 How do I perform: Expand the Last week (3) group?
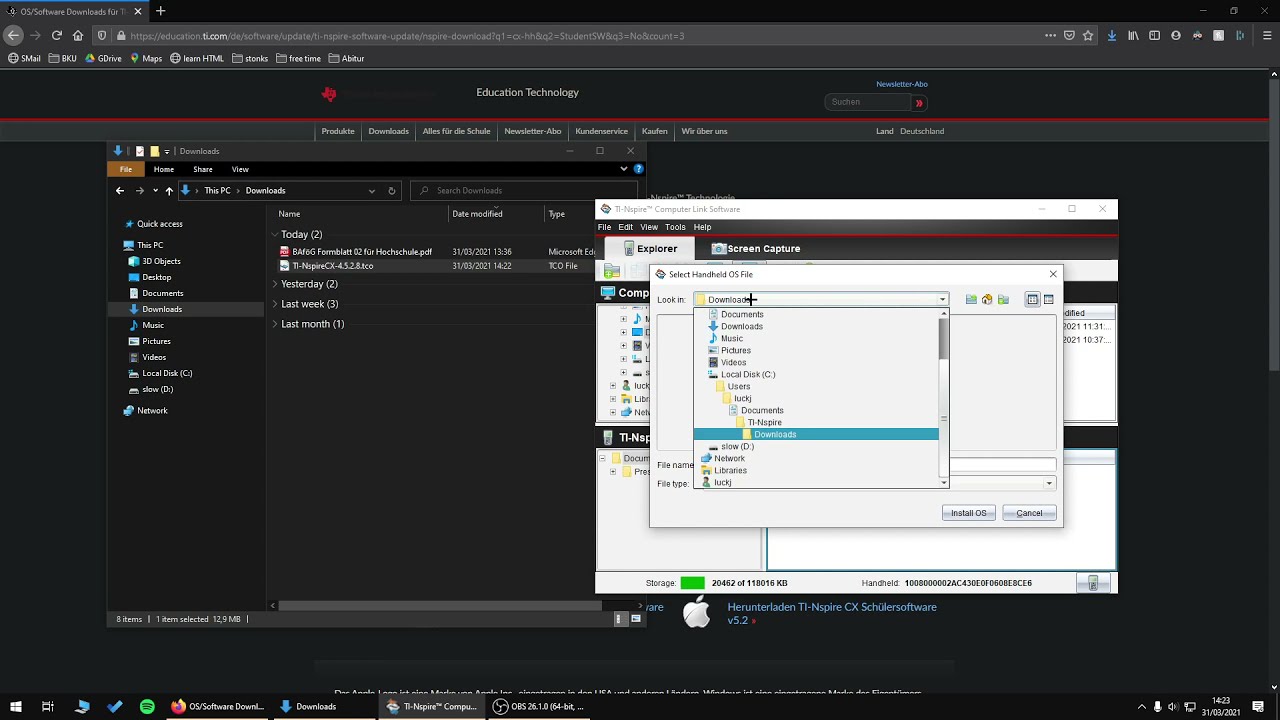274,304
